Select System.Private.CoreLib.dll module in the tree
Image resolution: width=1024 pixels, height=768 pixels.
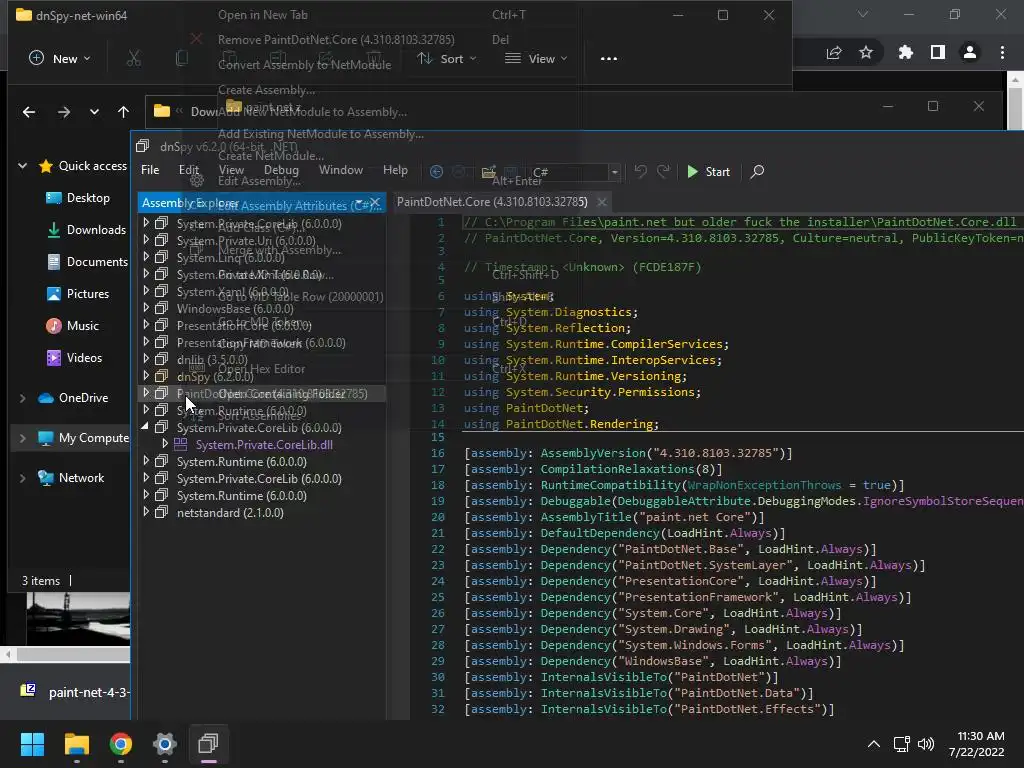264,445
